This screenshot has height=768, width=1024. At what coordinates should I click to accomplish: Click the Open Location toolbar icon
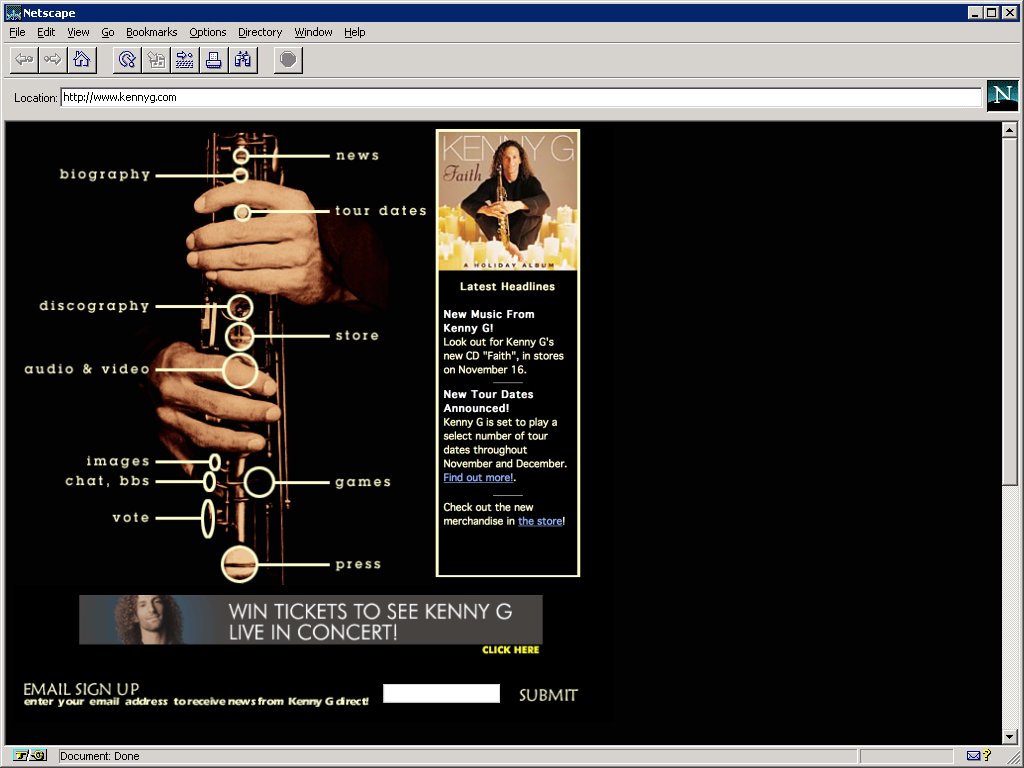pos(185,60)
